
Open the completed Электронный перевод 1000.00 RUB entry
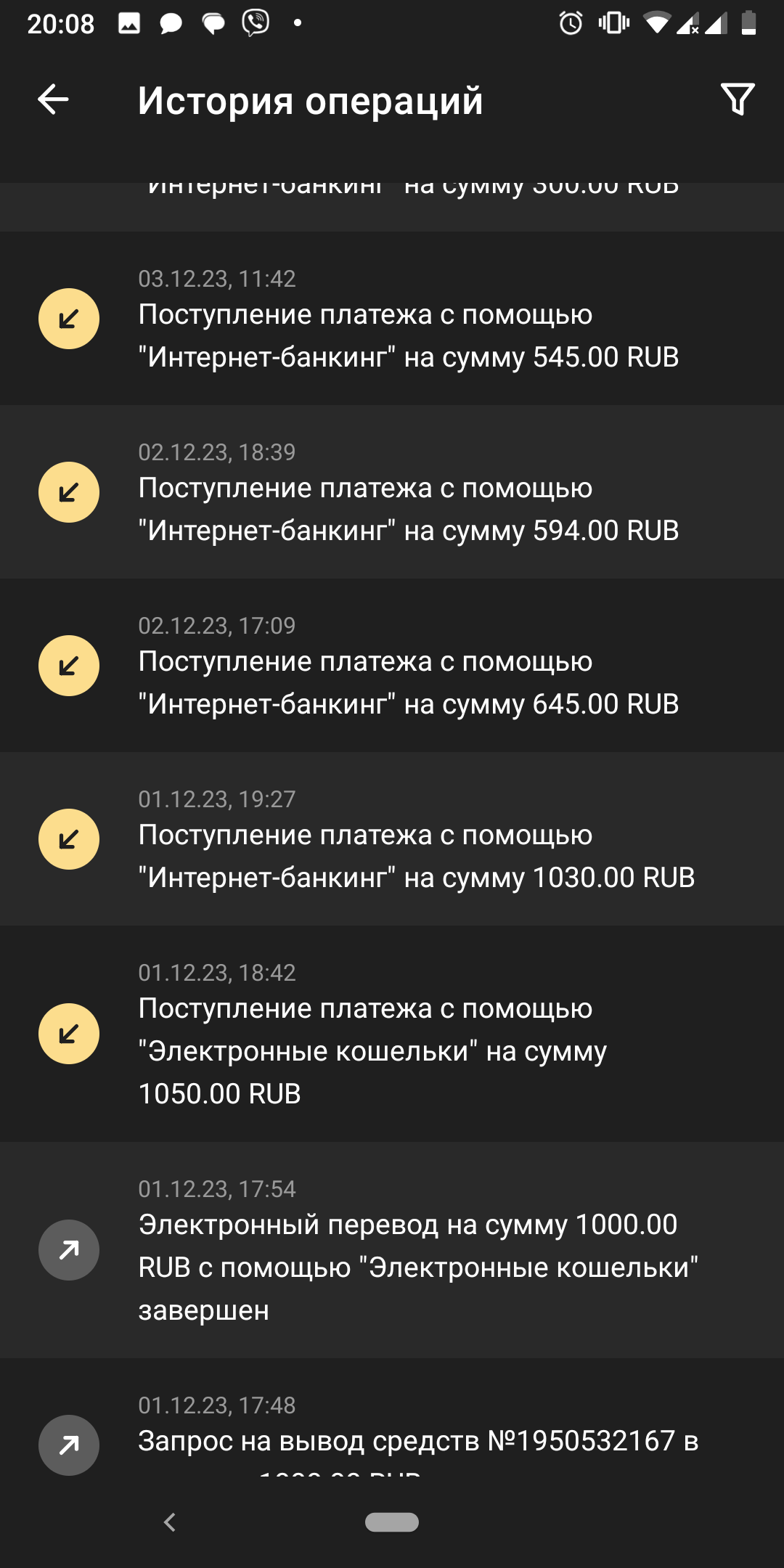[x=418, y=1267]
